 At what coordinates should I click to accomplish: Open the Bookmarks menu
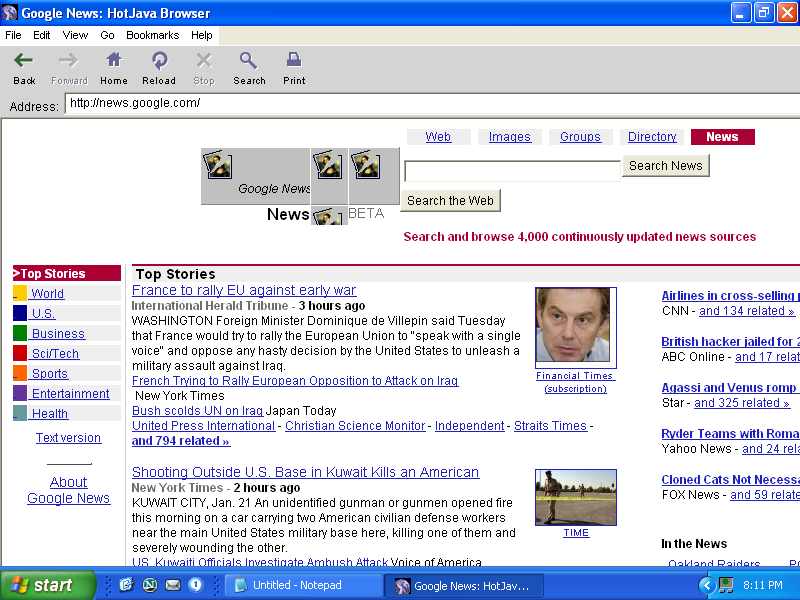[152, 35]
